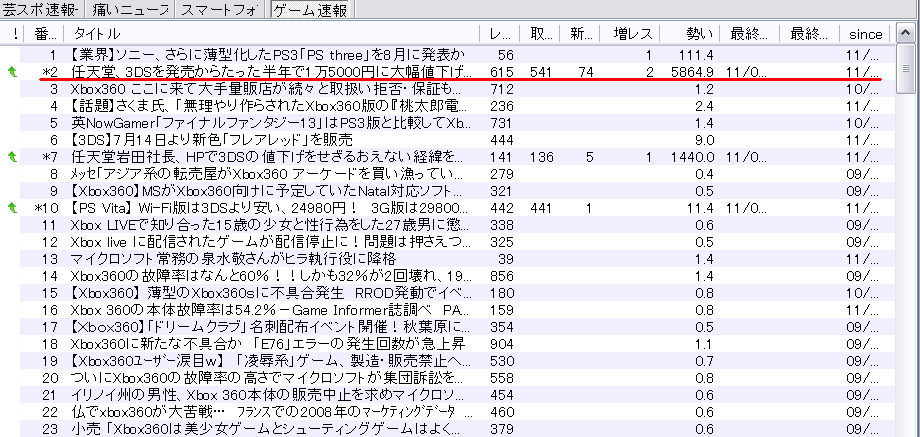Image resolution: width=920 pixels, height=437 pixels.
Task: Sort by the 取 fetched count column header
Action: pyautogui.click(x=540, y=34)
